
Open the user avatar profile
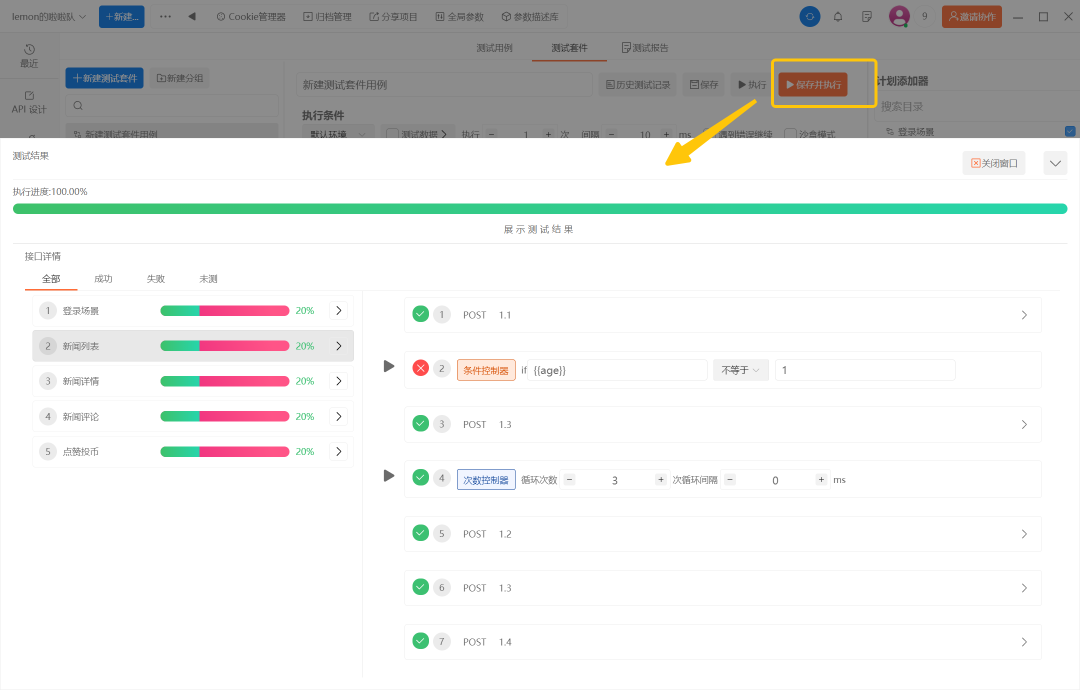click(899, 17)
